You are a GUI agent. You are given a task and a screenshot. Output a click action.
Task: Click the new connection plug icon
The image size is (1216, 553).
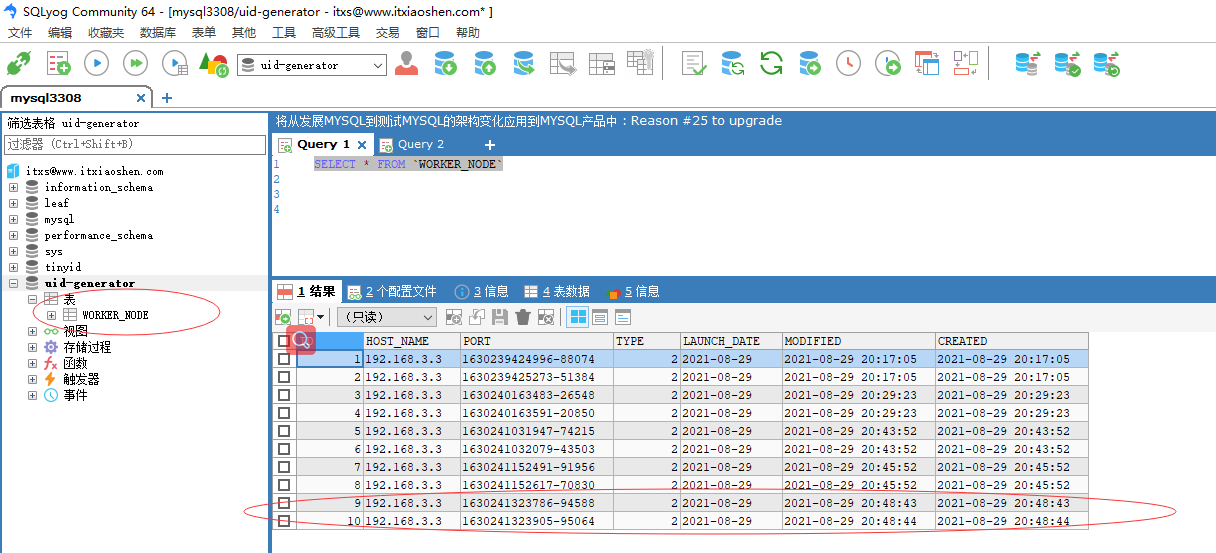point(18,64)
